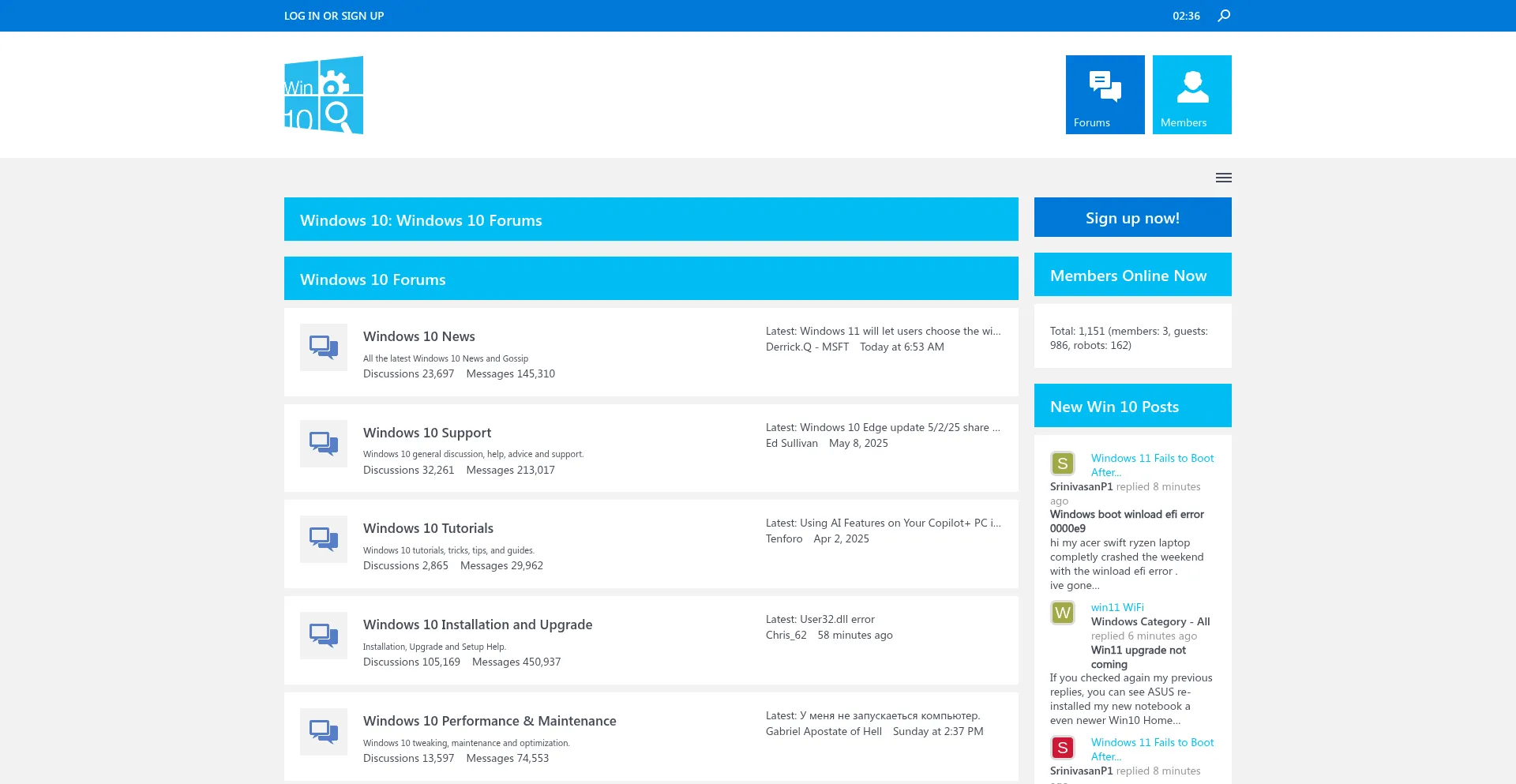Click the red S avatar at the bottom
The height and width of the screenshot is (784, 1516).
(x=1063, y=748)
